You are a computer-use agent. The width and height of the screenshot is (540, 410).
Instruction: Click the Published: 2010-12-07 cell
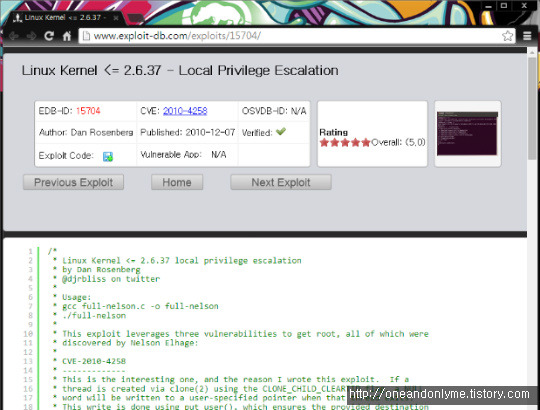point(187,133)
